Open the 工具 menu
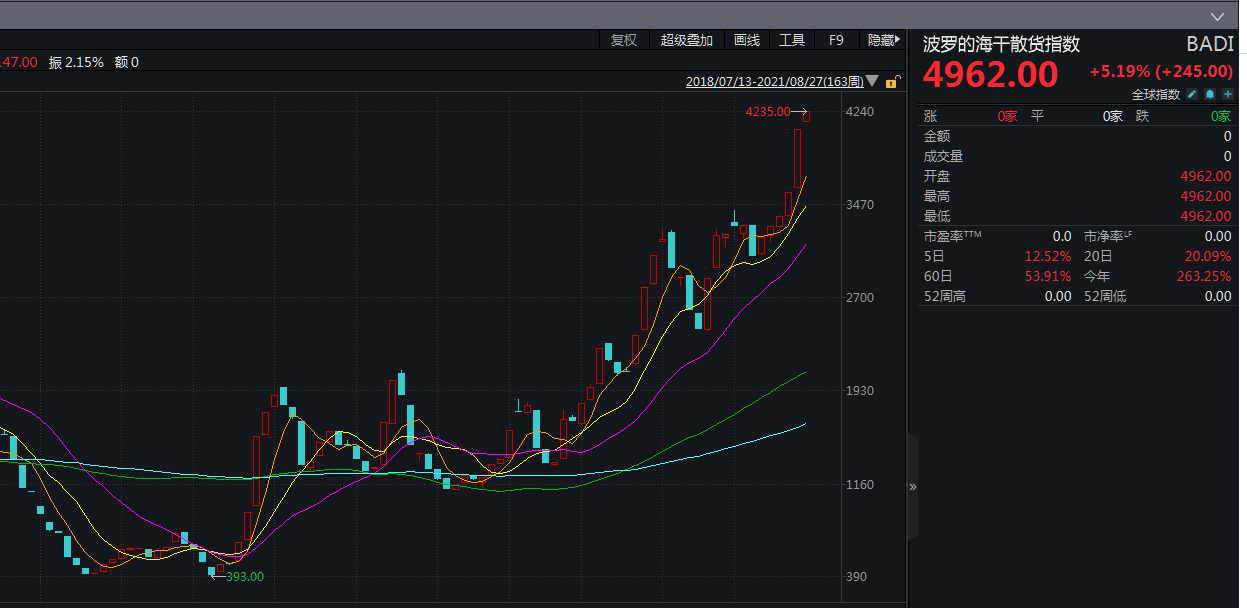Screen dimensions: 1247x608 click(792, 40)
